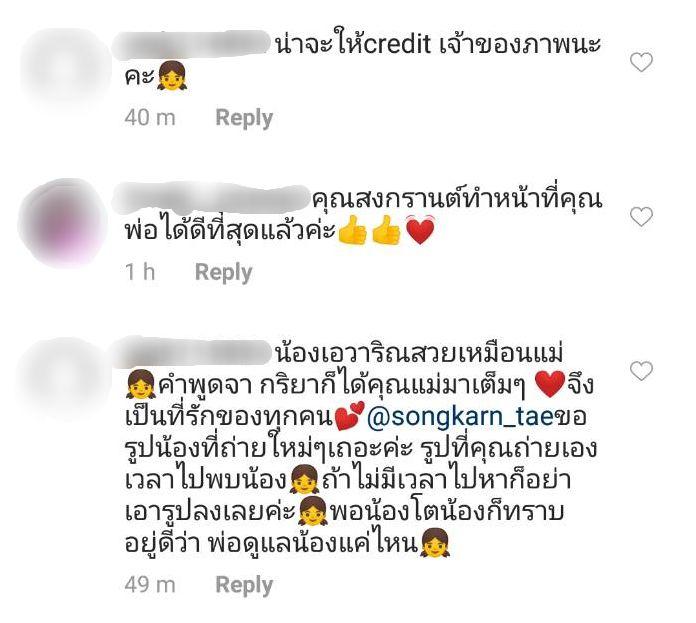Open the @songkarn_tae profile mention

tap(461, 417)
